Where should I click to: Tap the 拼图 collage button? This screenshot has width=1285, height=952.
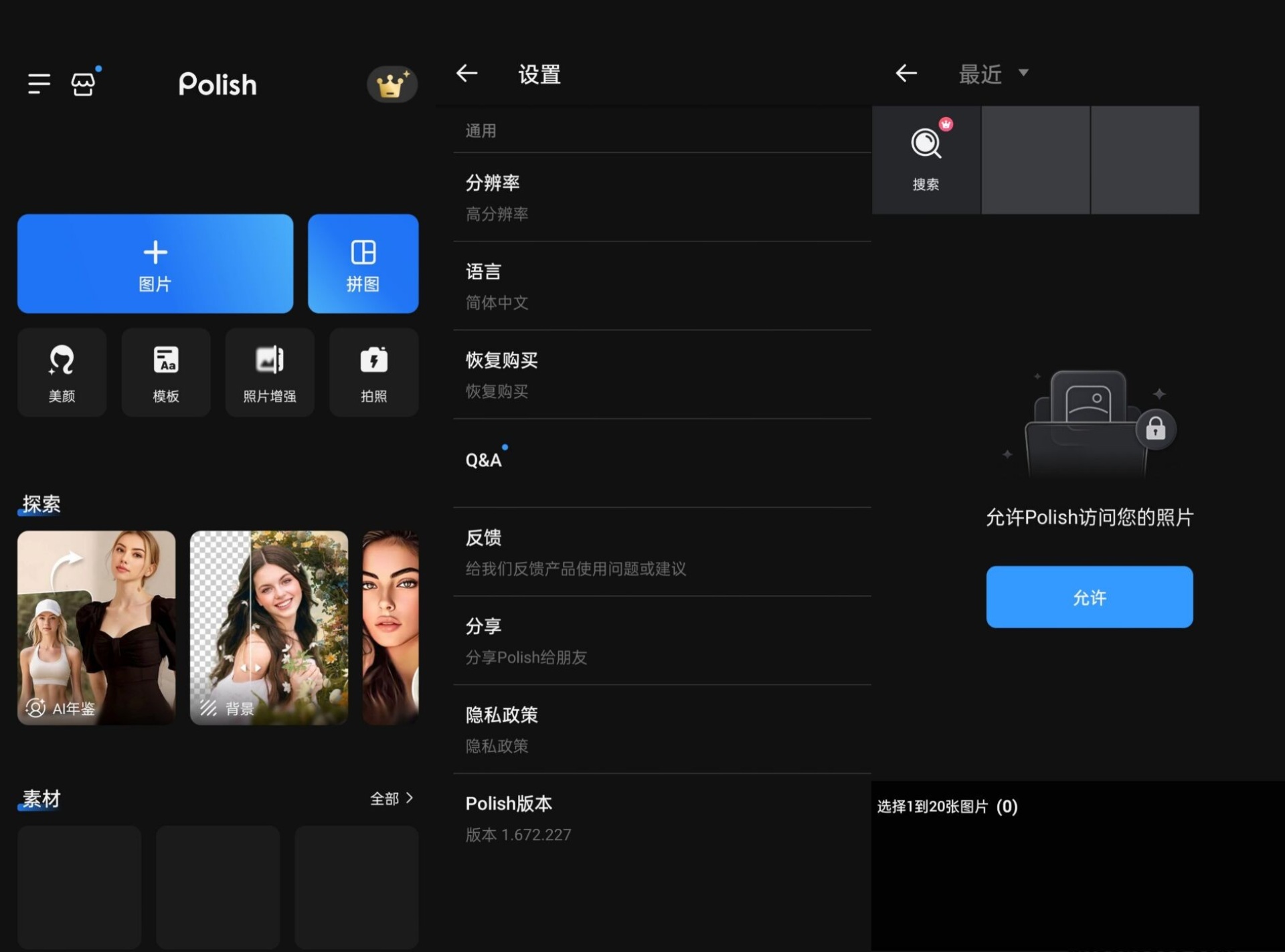(363, 264)
